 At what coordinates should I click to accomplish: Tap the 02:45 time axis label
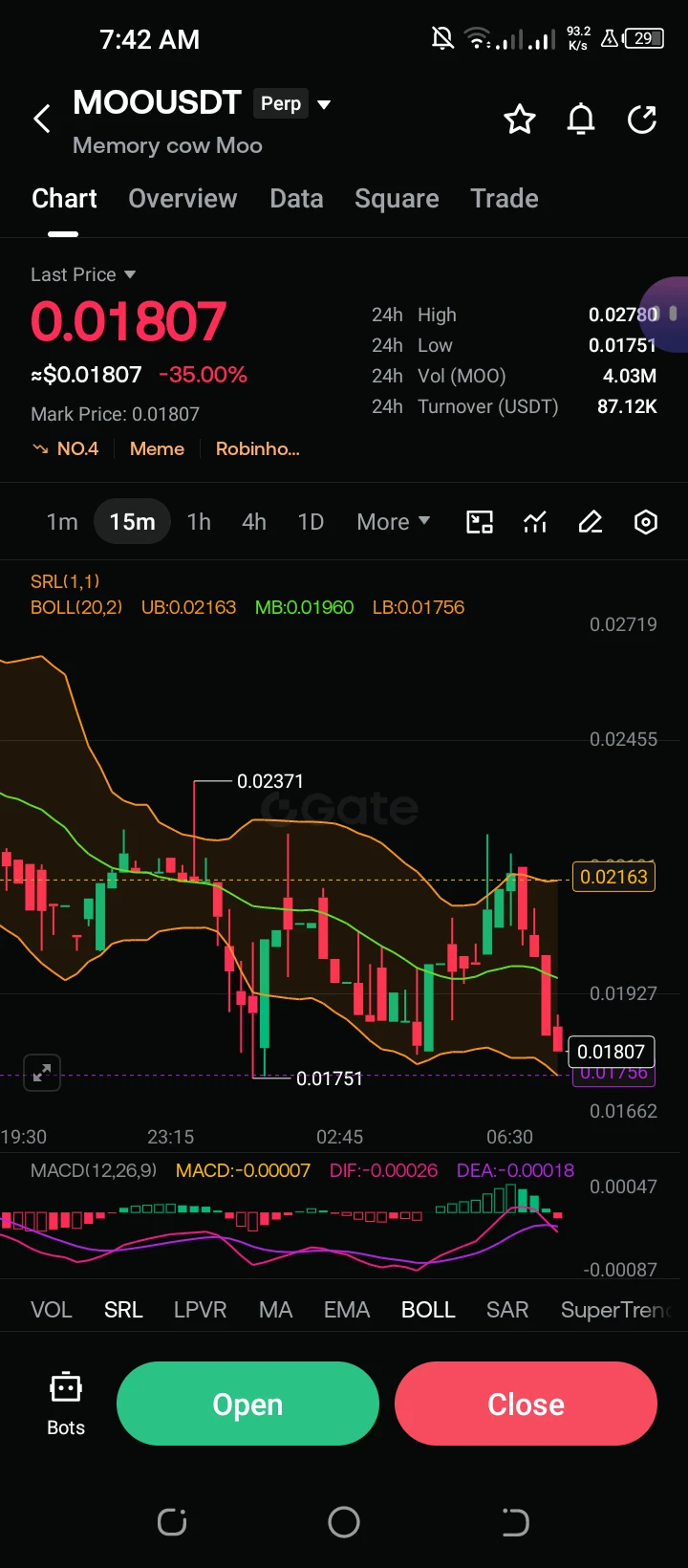[x=340, y=1137]
